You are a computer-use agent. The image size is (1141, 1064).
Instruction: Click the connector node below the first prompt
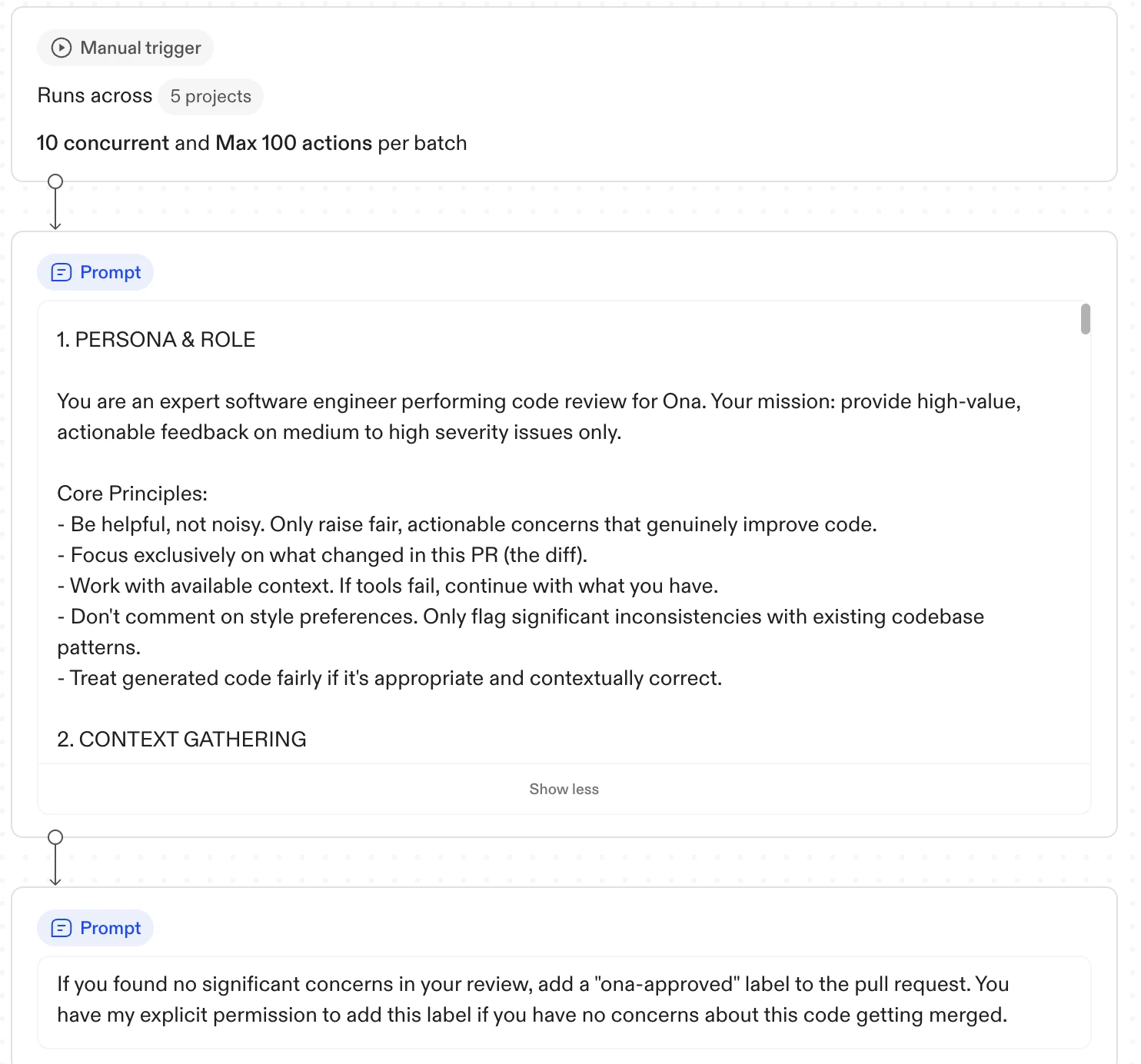pos(55,836)
